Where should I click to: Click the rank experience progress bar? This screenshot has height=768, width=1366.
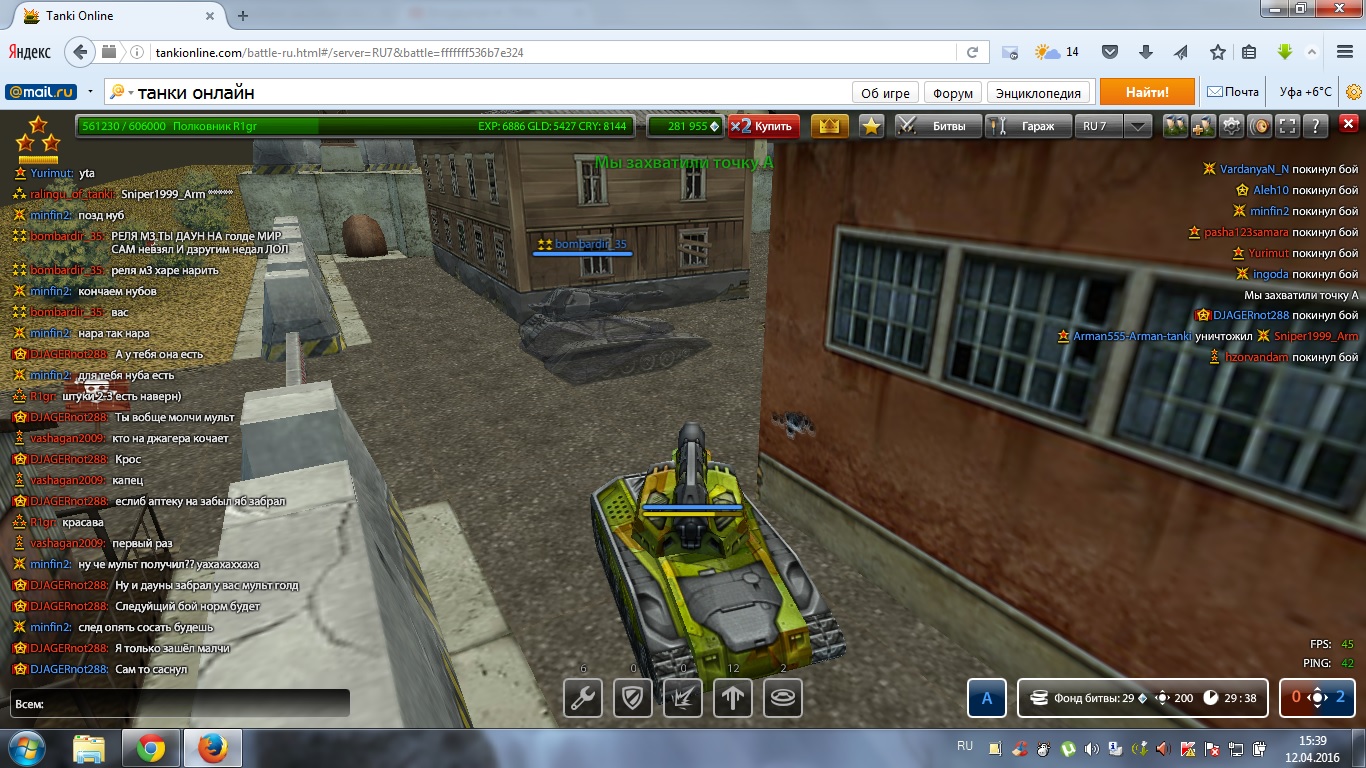coord(356,126)
